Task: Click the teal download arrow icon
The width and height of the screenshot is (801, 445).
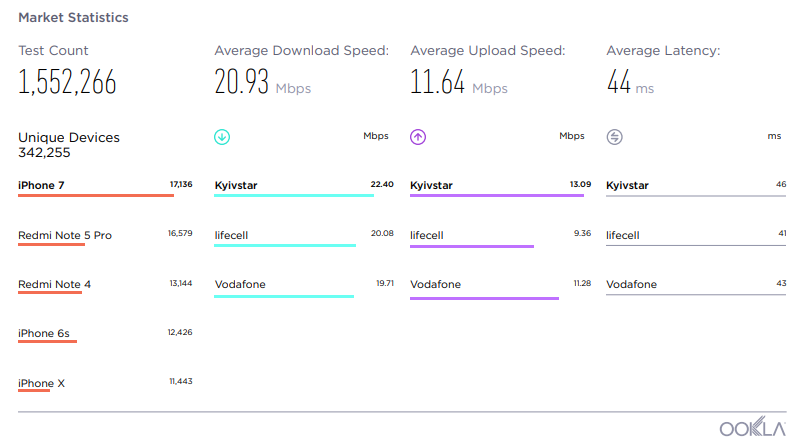Action: tap(222, 137)
